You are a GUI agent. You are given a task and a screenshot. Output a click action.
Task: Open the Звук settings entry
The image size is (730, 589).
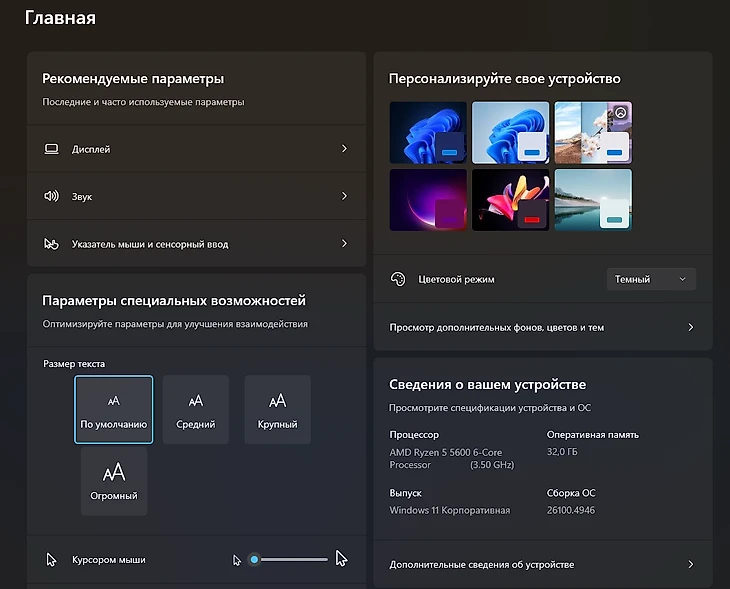(x=196, y=197)
